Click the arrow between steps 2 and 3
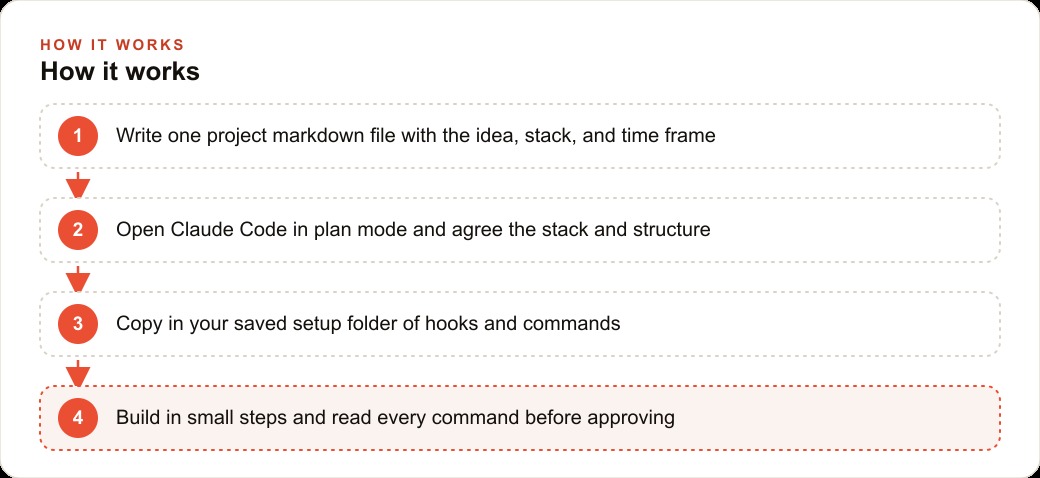 click(x=78, y=279)
